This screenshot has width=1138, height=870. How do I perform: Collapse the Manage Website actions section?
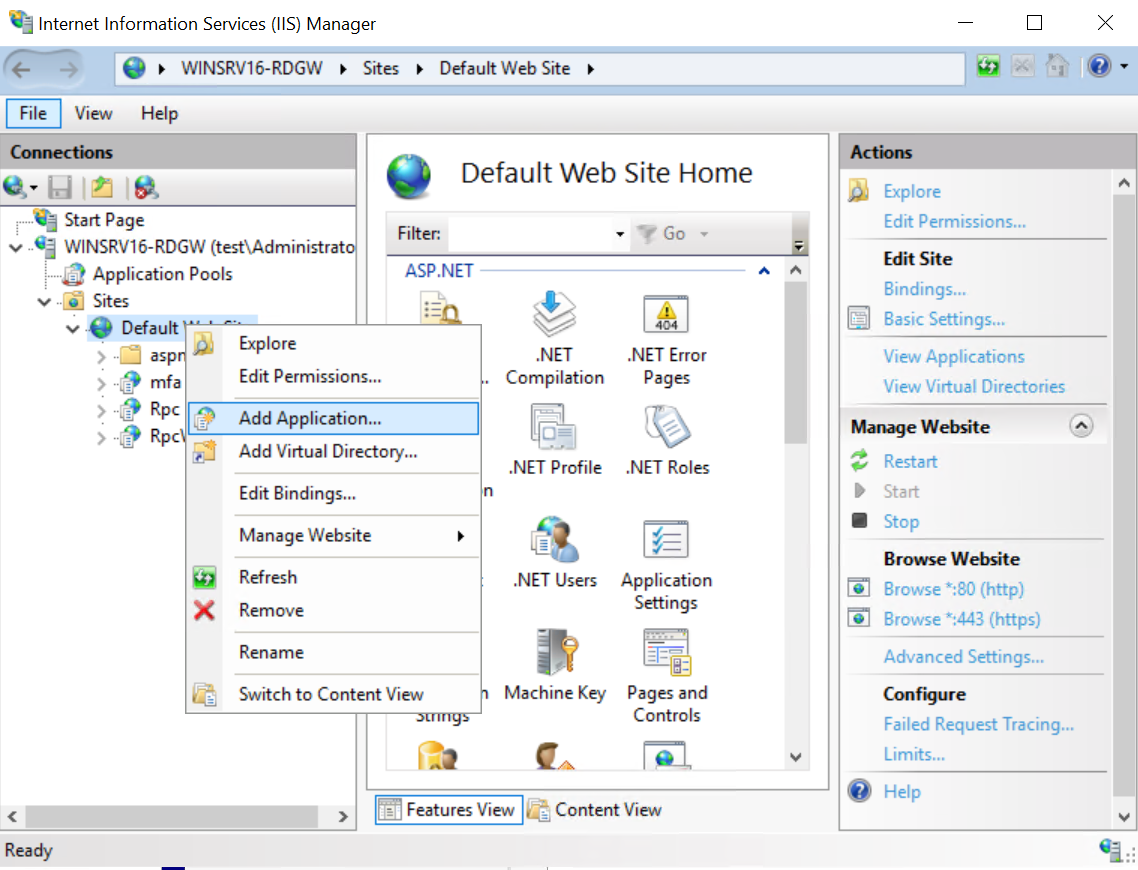point(1080,426)
